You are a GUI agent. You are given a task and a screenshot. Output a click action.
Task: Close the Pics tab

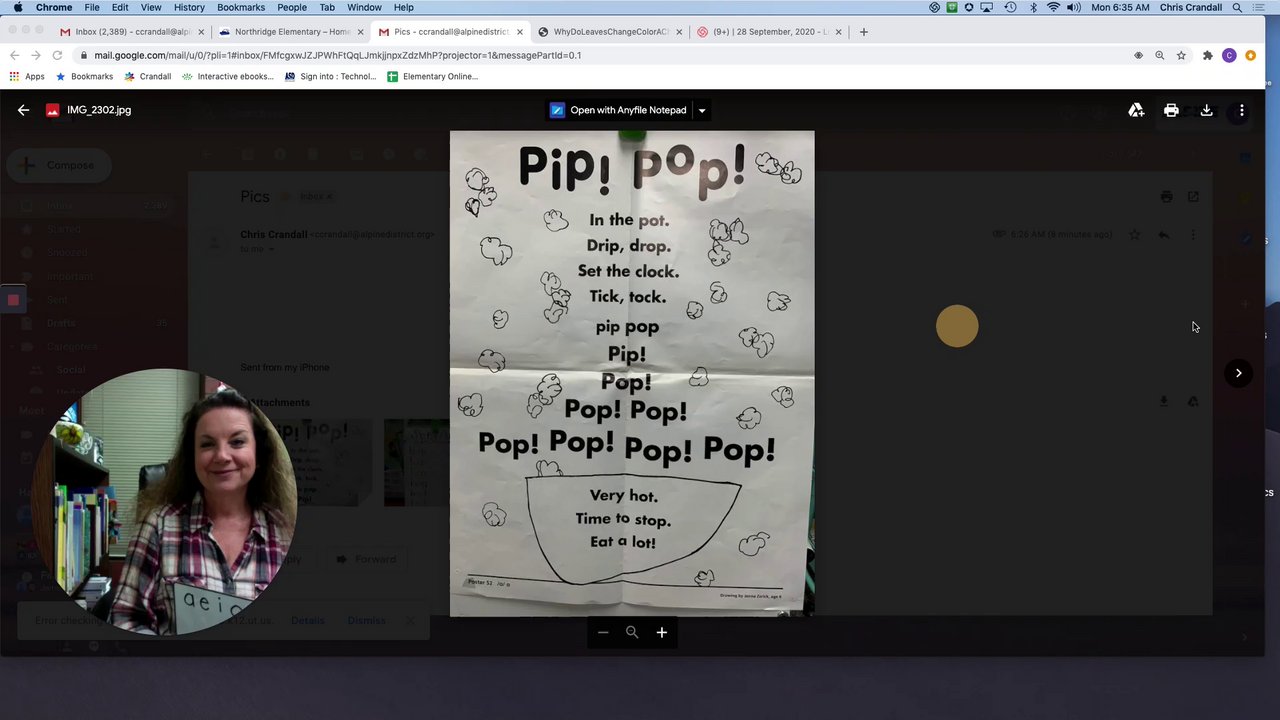click(x=520, y=32)
